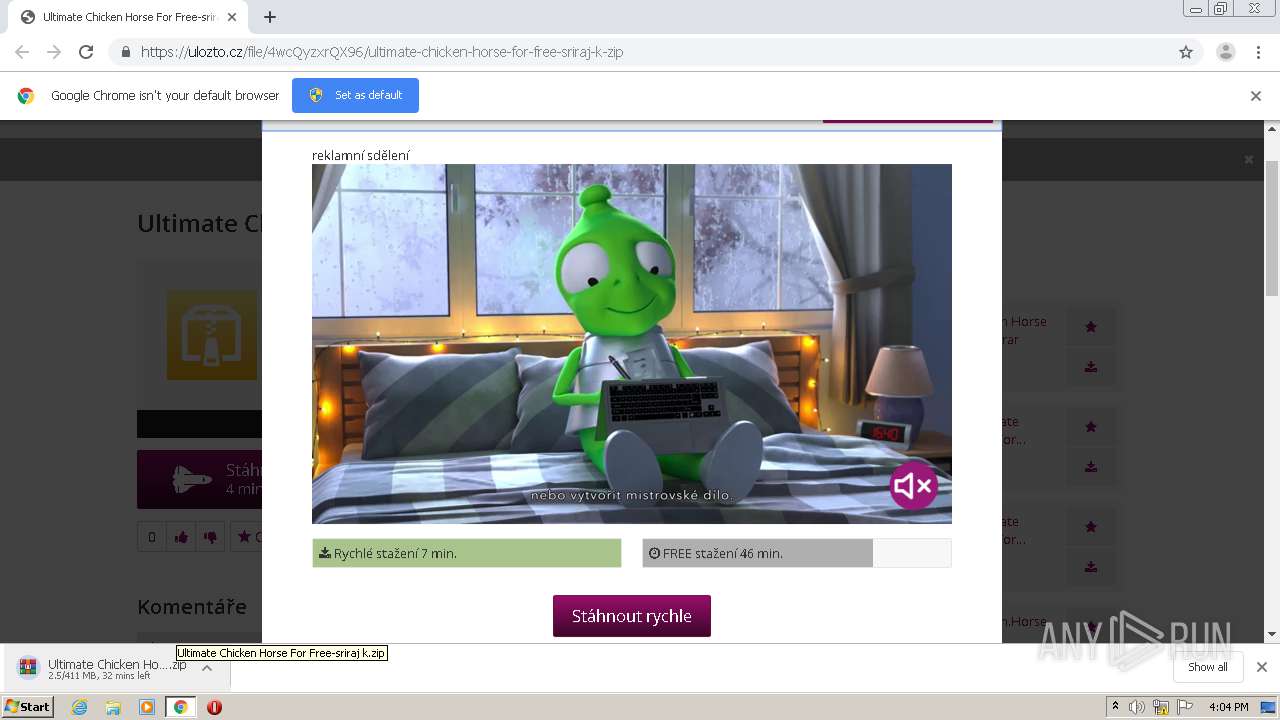Close the downloads shelf
The image size is (1280, 720).
coord(1262,667)
